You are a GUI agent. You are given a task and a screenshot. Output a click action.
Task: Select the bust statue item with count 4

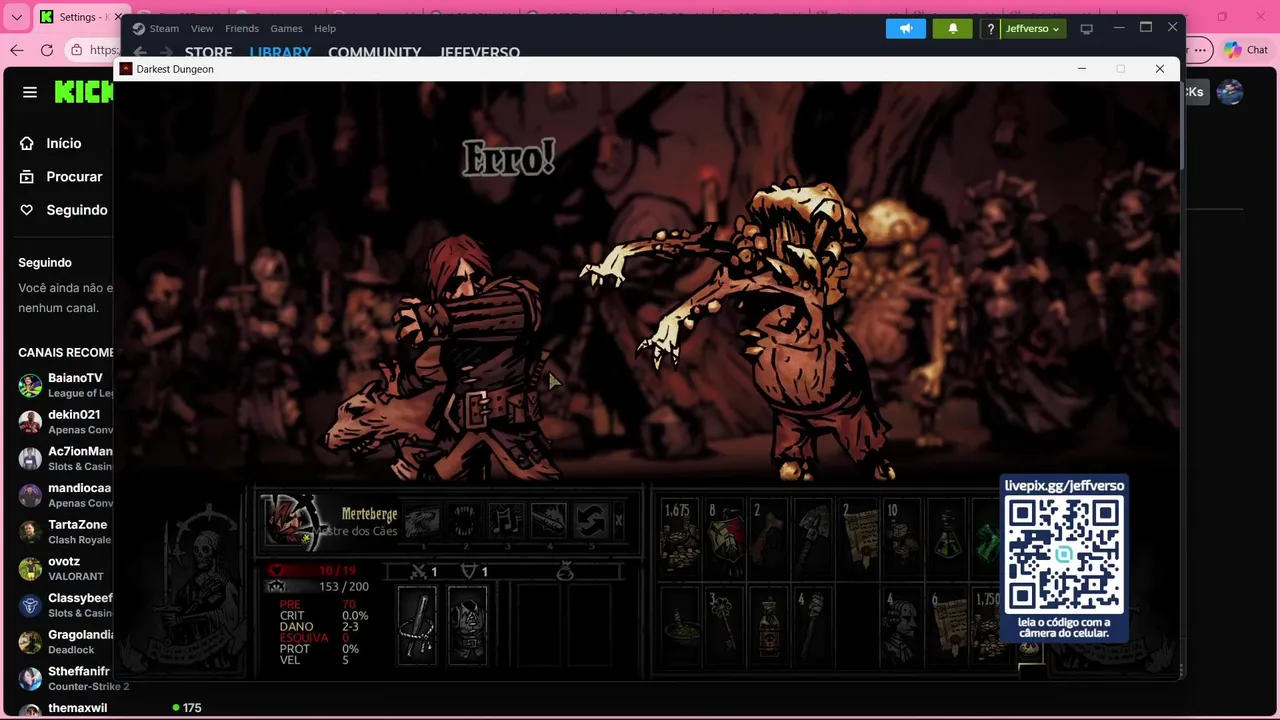[903, 624]
